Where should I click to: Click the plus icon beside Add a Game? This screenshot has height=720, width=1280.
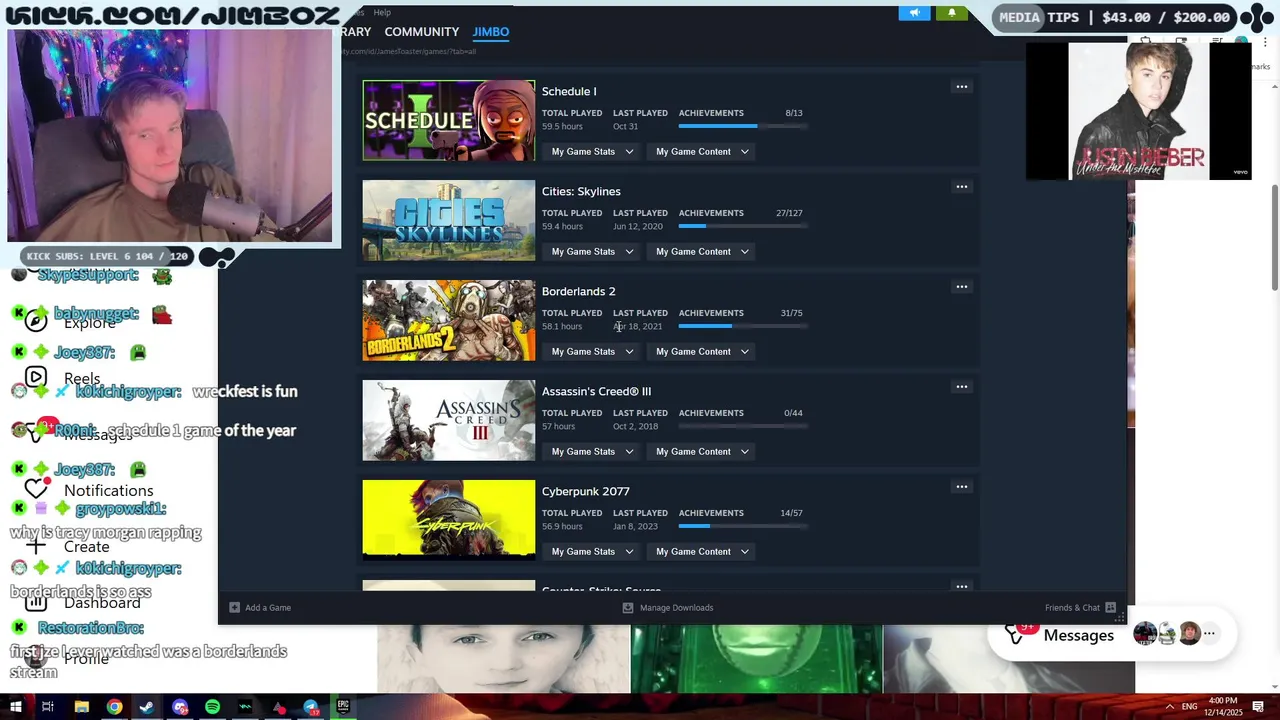tap(234, 607)
